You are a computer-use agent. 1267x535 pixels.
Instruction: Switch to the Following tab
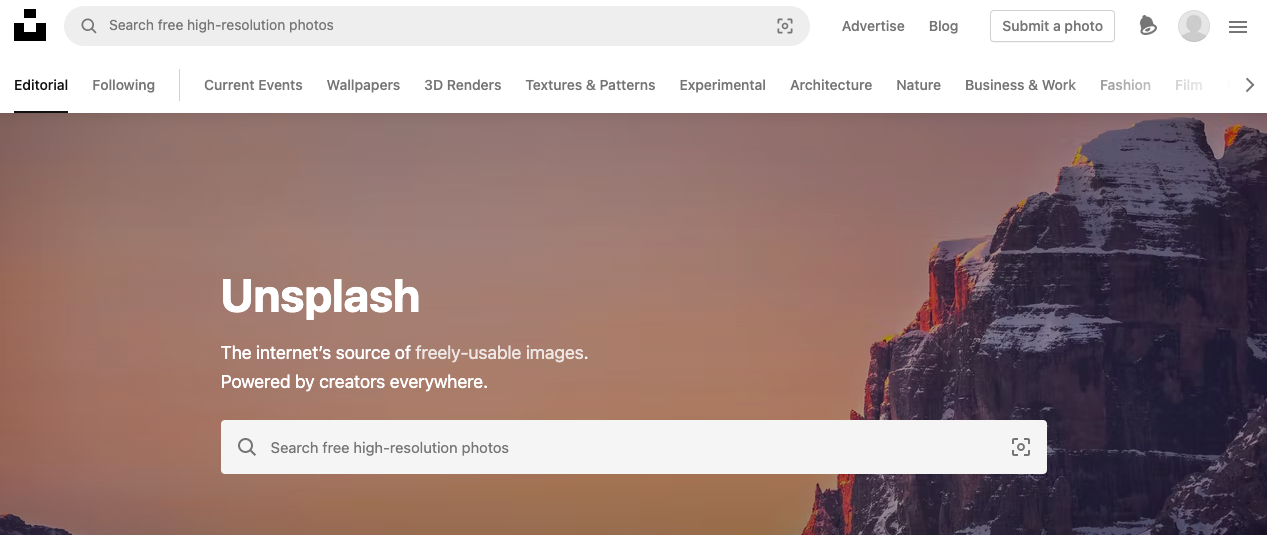[x=123, y=85]
